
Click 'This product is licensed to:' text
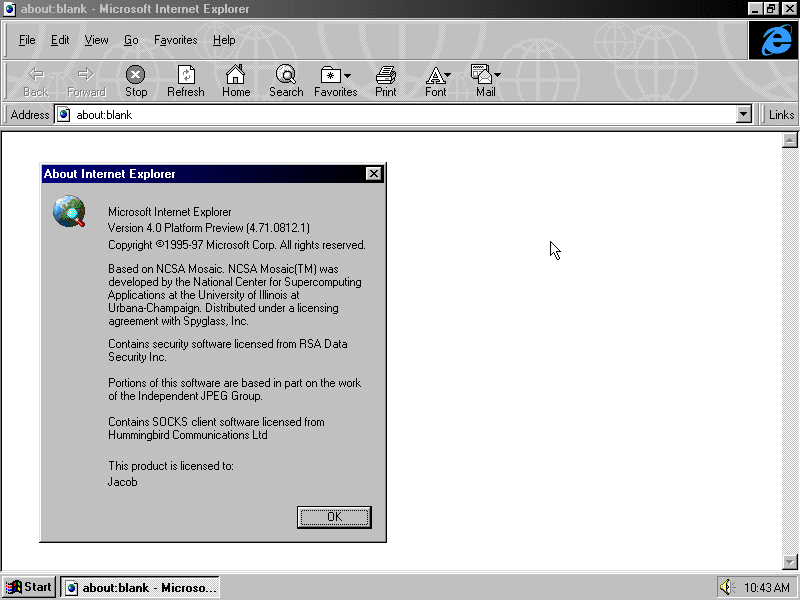pyautogui.click(x=171, y=466)
